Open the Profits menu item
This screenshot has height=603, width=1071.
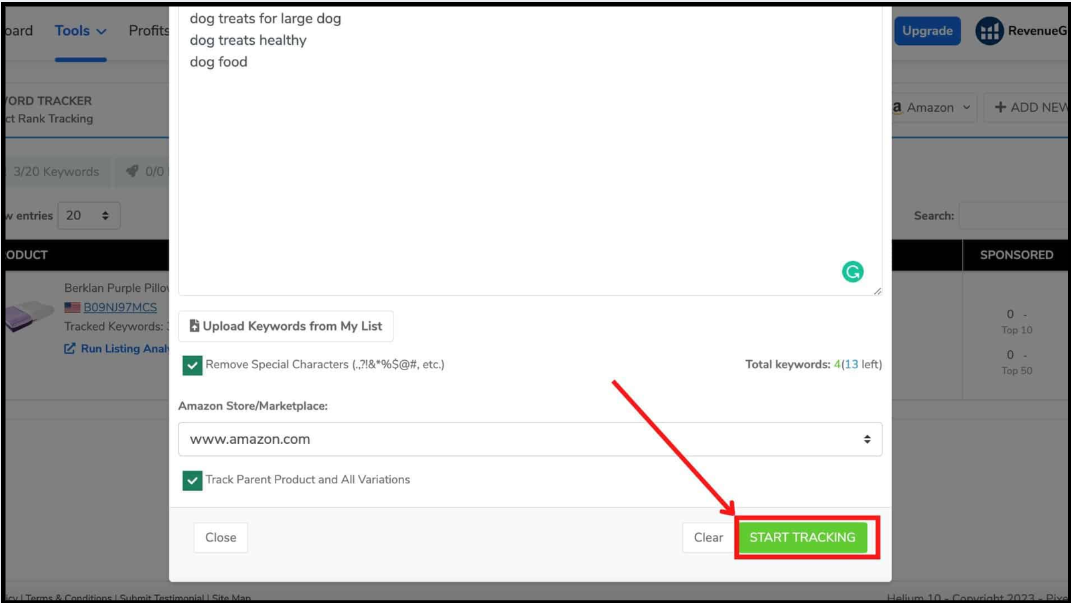coord(148,31)
